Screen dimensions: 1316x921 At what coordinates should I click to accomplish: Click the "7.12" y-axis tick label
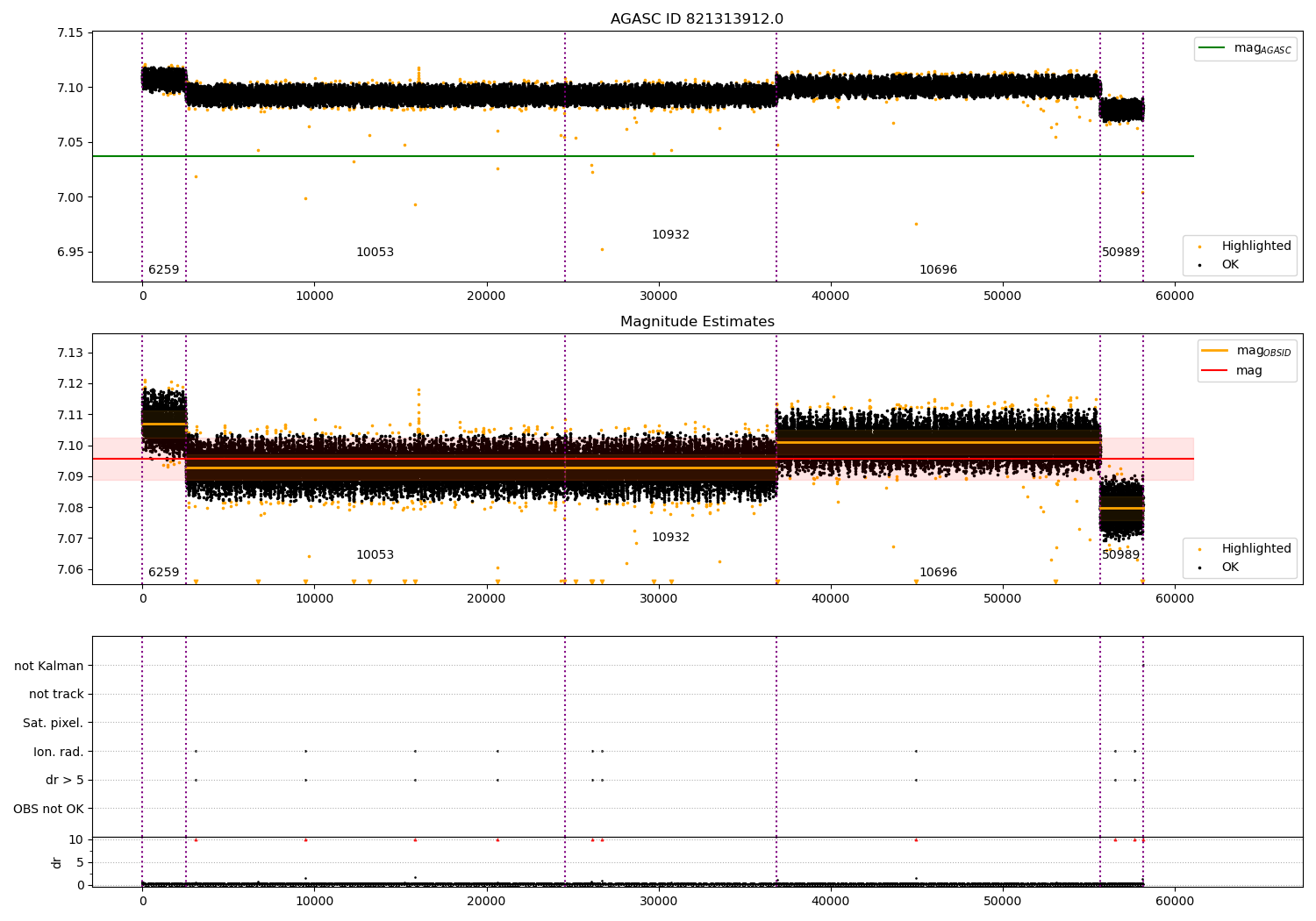(x=69, y=384)
